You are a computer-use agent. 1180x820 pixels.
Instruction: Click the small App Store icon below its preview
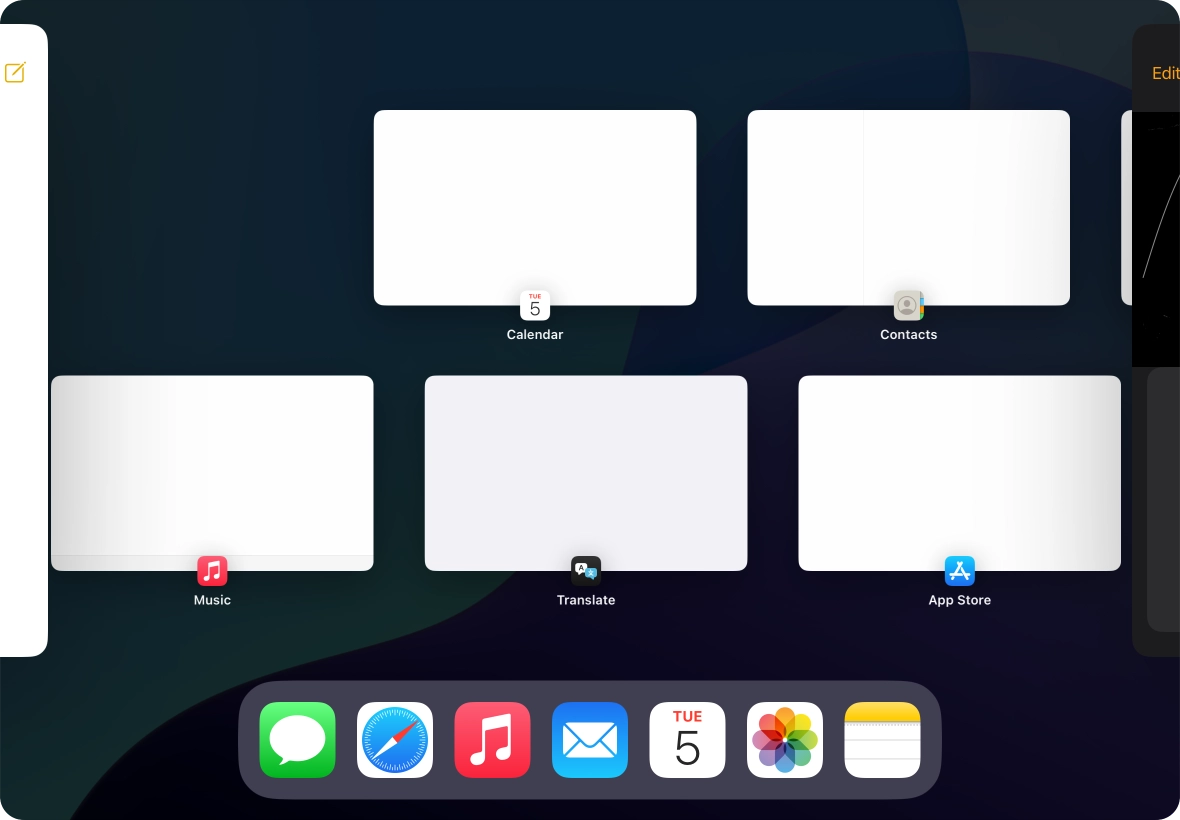point(960,571)
